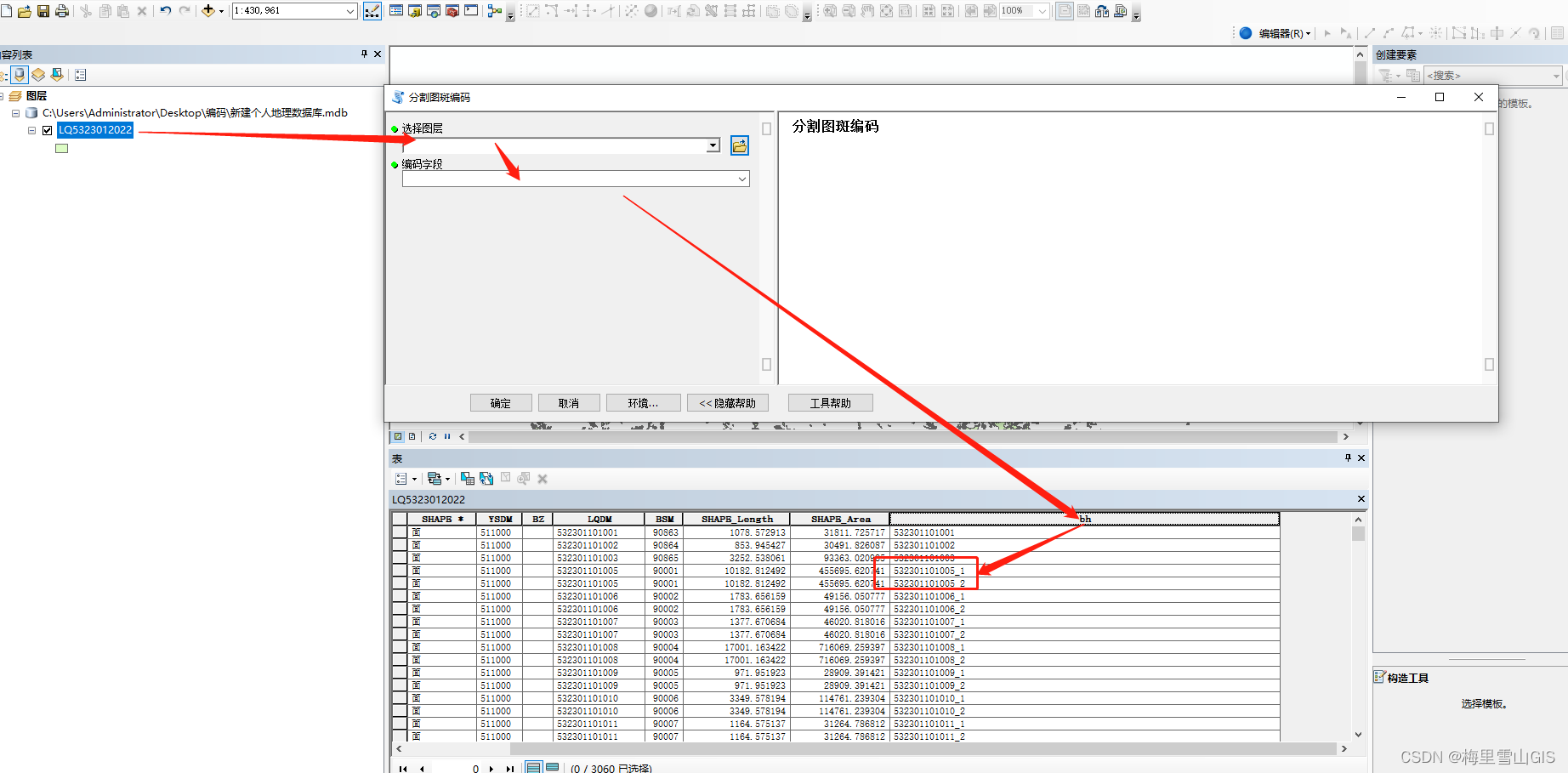Open the Catalog window icon

[x=415, y=11]
